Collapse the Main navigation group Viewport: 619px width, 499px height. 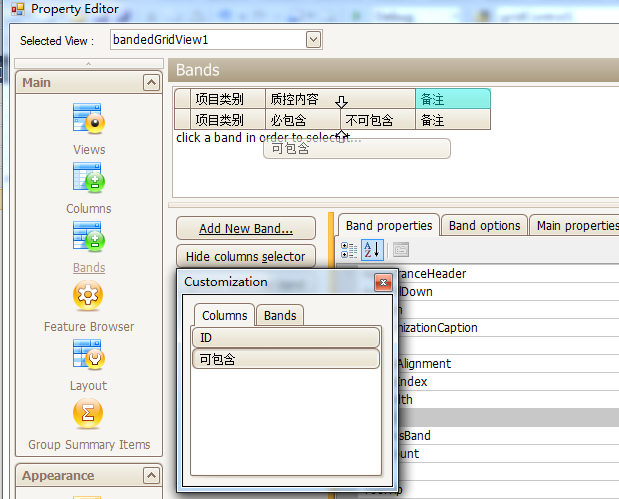coord(151,83)
